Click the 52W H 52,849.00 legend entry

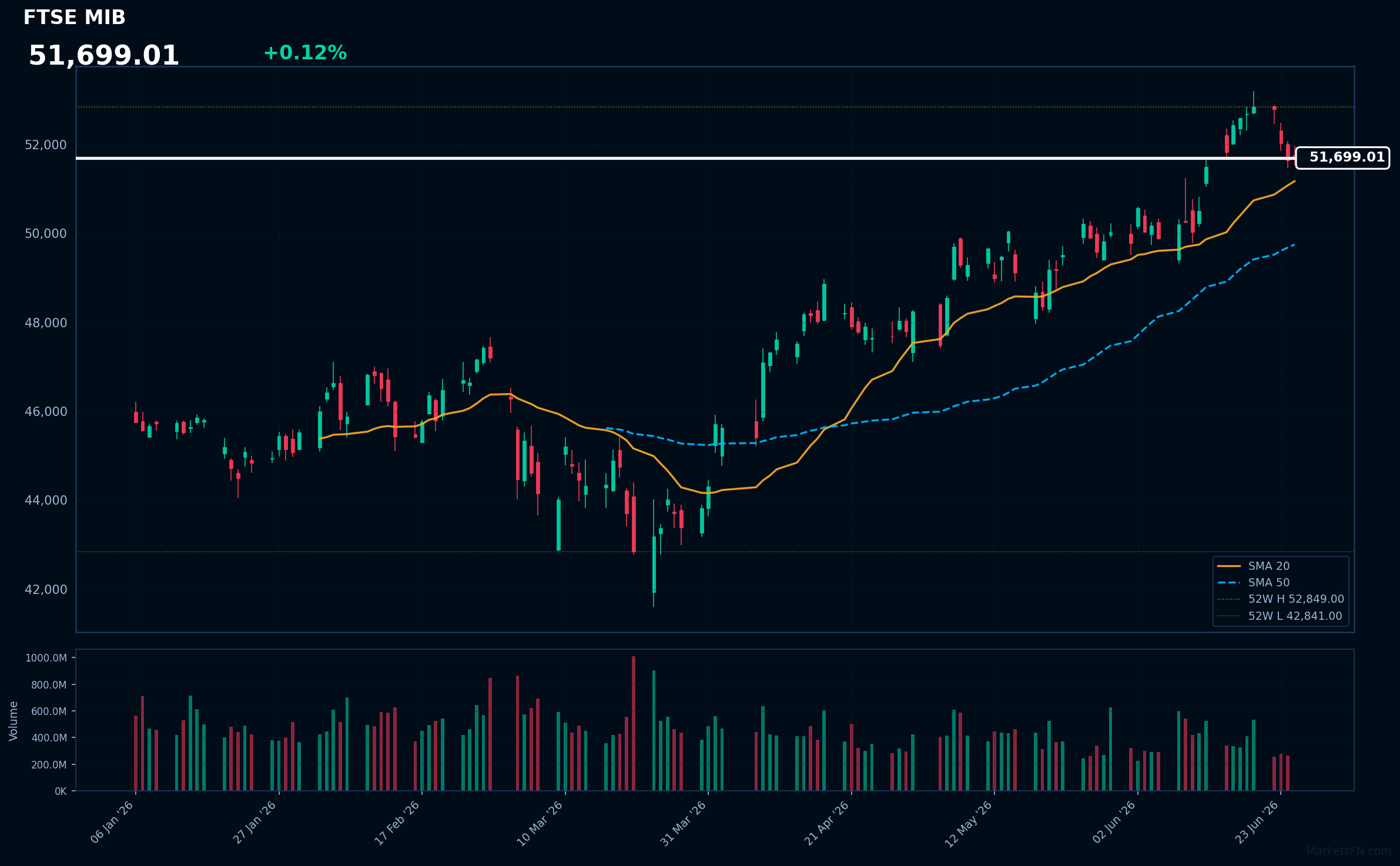coord(1280,599)
